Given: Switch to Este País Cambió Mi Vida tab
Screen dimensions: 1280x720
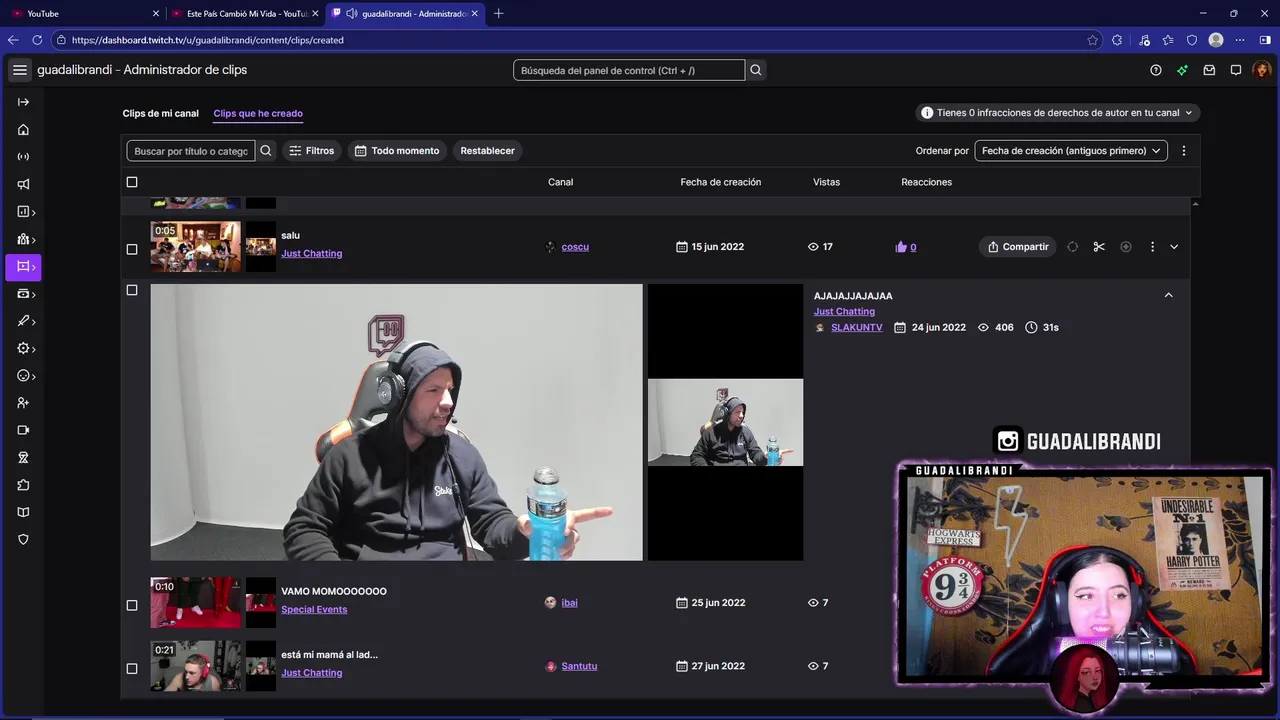Looking at the screenshot, I should pyautogui.click(x=245, y=13).
